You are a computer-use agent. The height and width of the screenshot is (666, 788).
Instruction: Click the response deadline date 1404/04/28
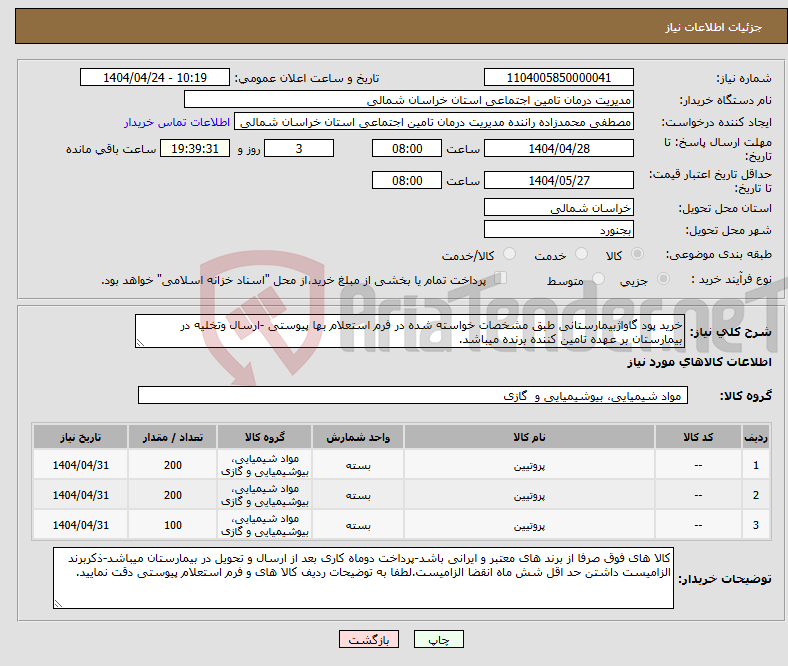pyautogui.click(x=558, y=149)
